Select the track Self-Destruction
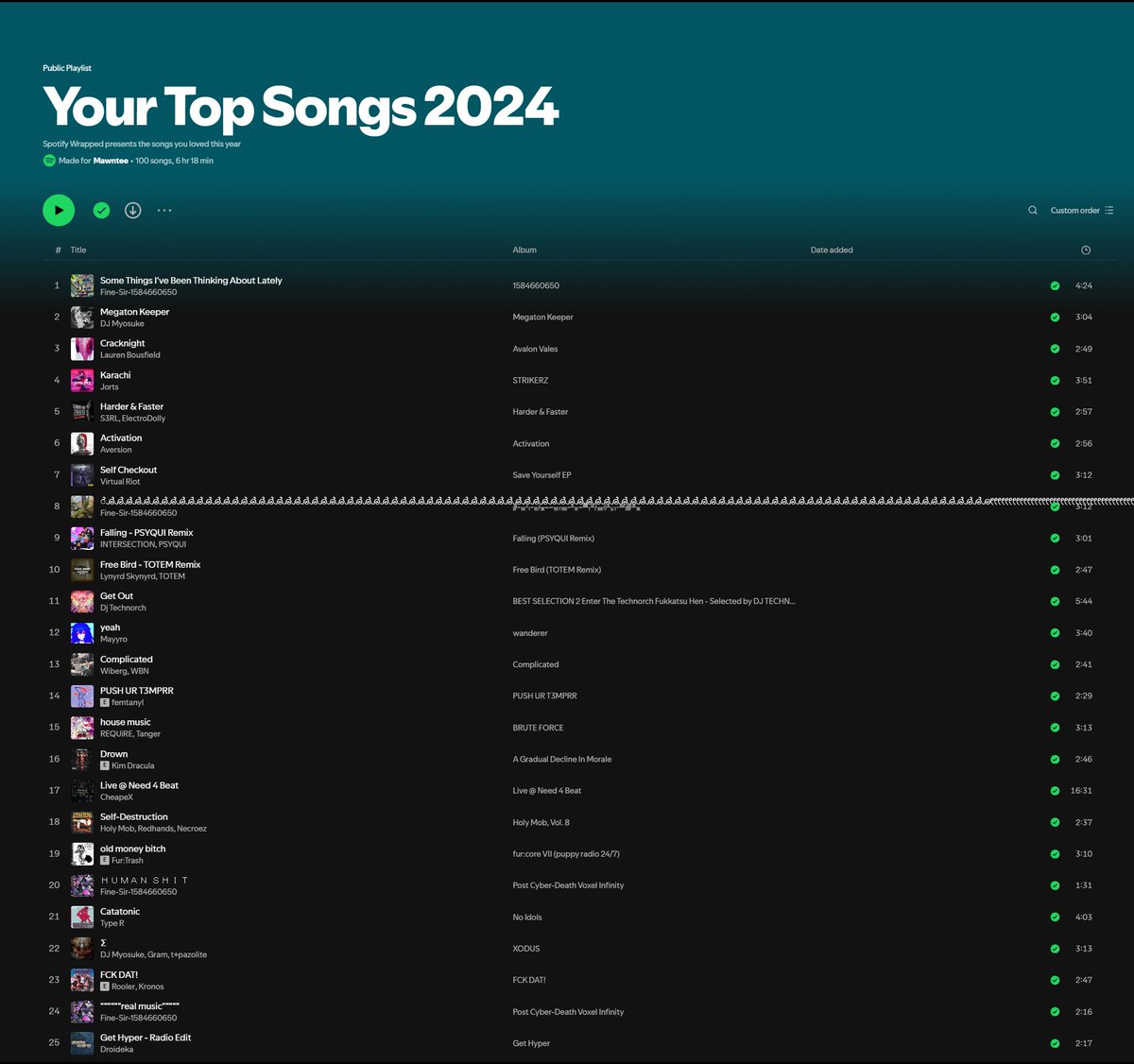The image size is (1134, 1064). 134,816
